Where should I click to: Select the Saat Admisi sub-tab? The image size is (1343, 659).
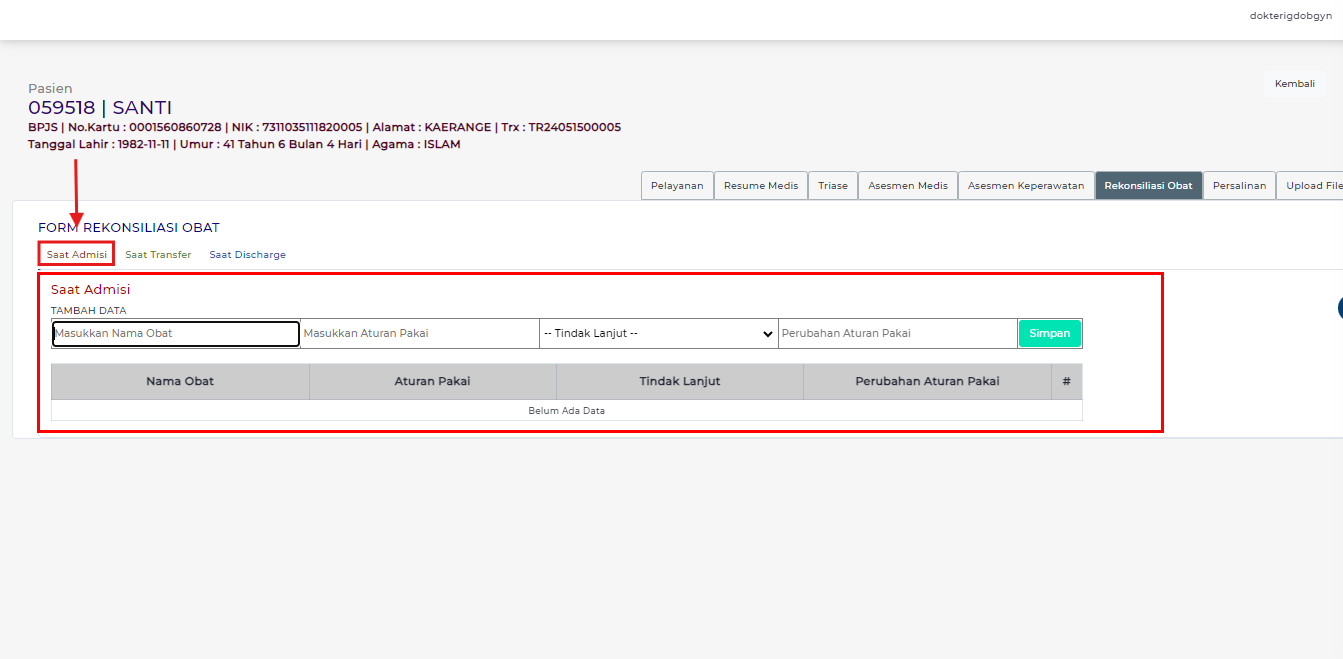pos(77,255)
